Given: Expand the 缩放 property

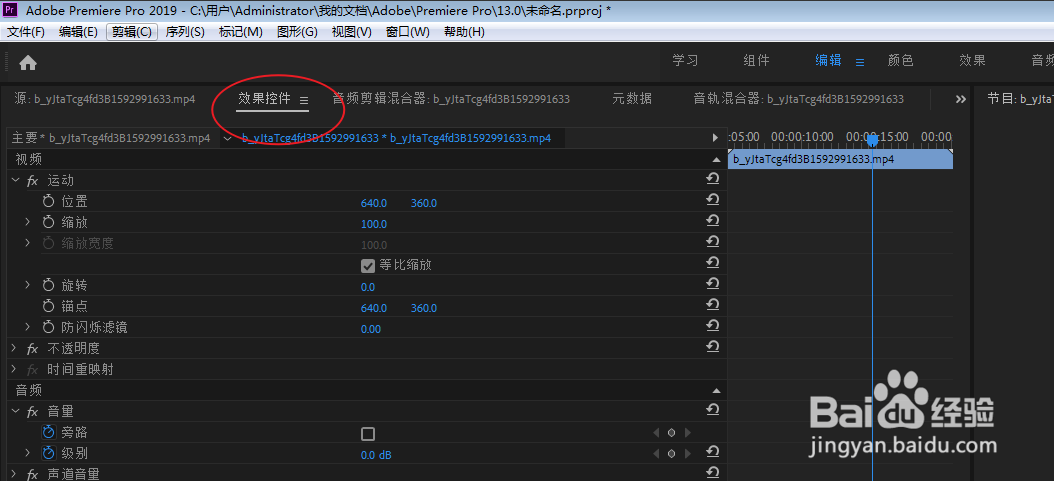Looking at the screenshot, I should [x=28, y=222].
